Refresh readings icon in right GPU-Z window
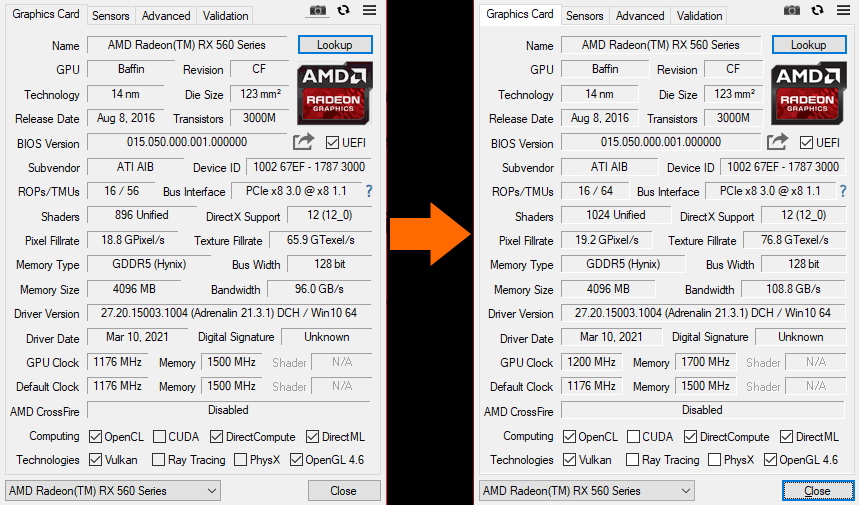The width and height of the screenshot is (859, 505). 817,10
